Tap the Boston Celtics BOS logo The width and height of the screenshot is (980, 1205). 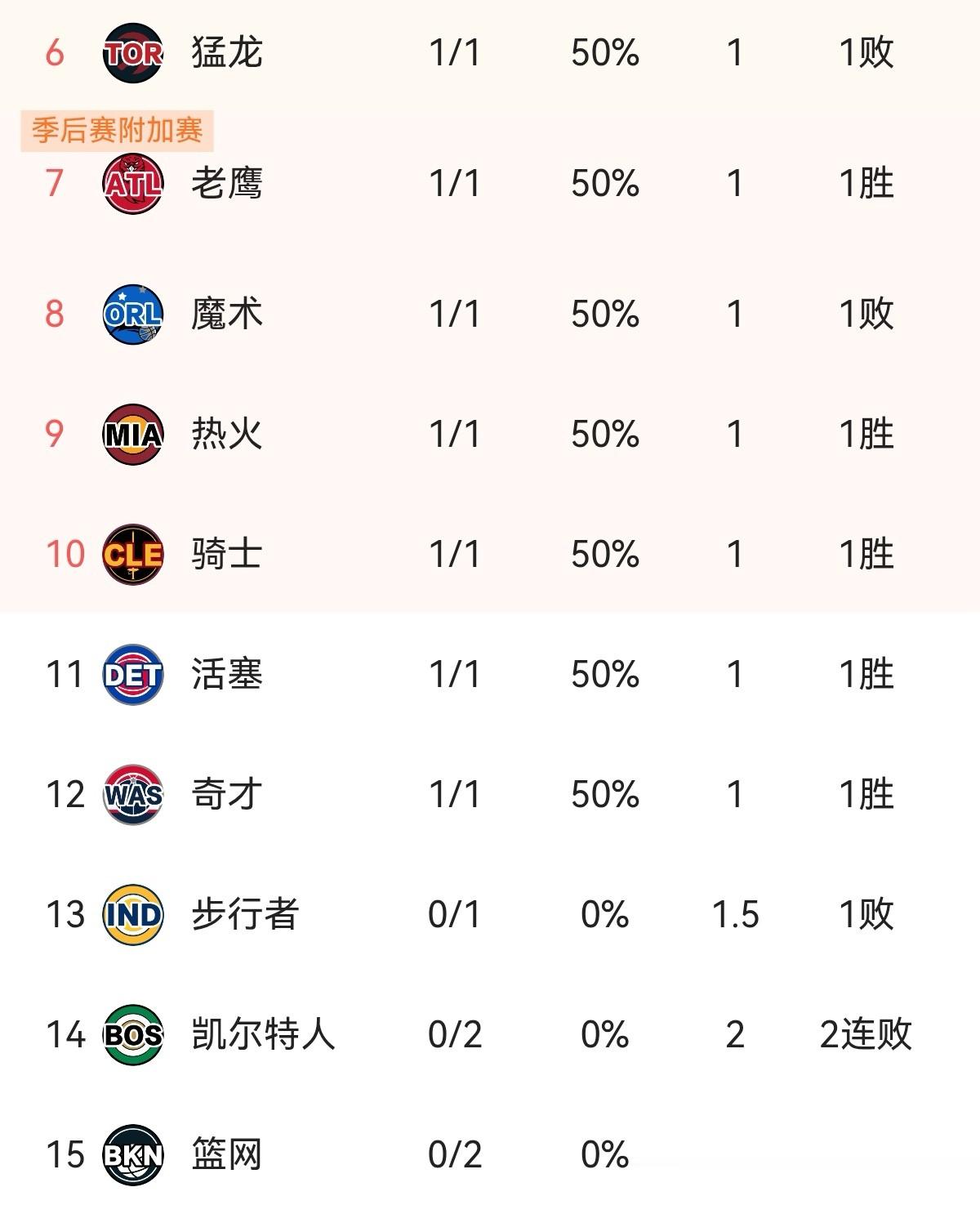point(133,1034)
